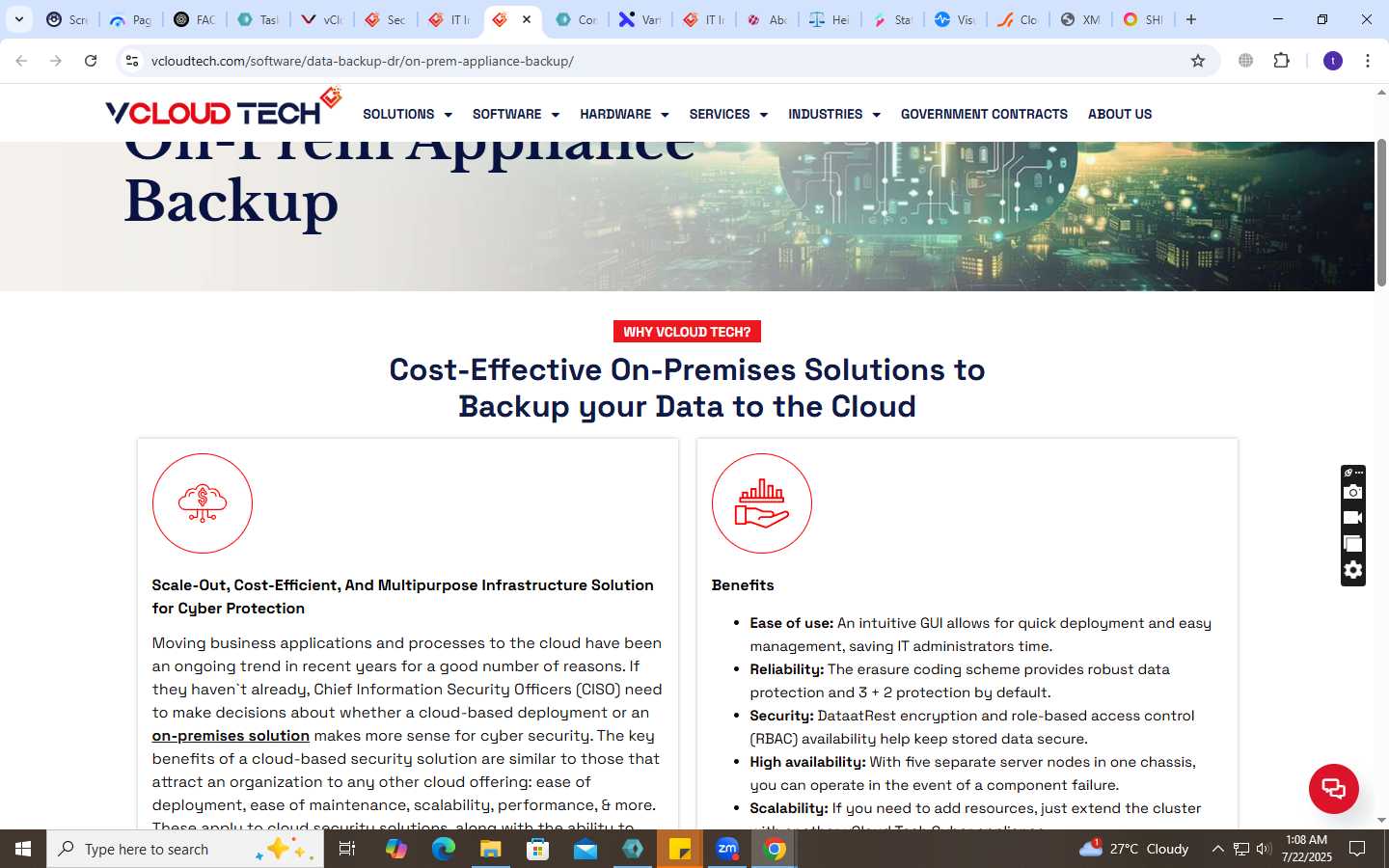Switch to the 'vCl' browser tab
Image resolution: width=1389 pixels, height=868 pixels.
(322, 19)
